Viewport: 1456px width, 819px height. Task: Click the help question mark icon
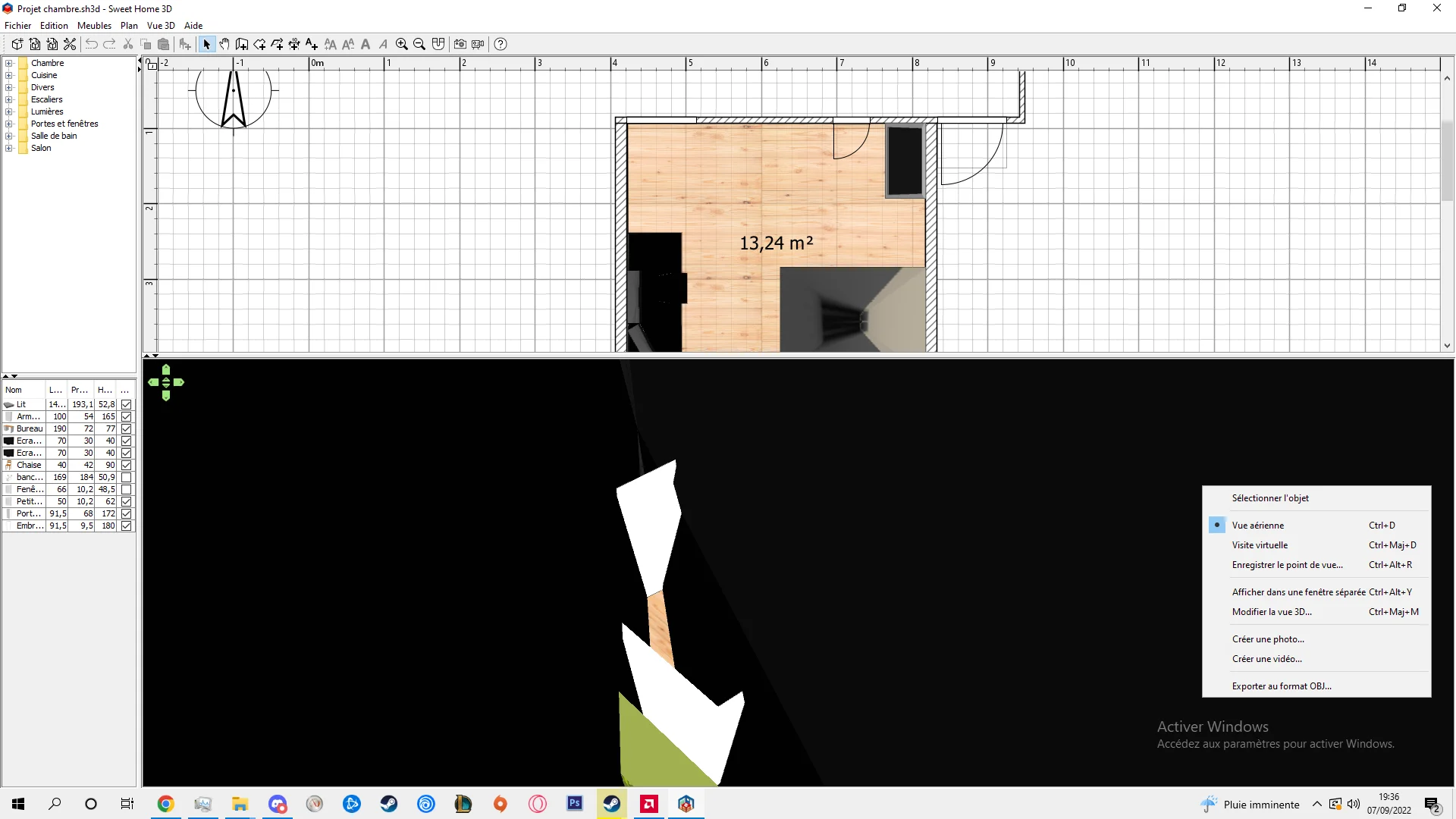click(x=500, y=44)
